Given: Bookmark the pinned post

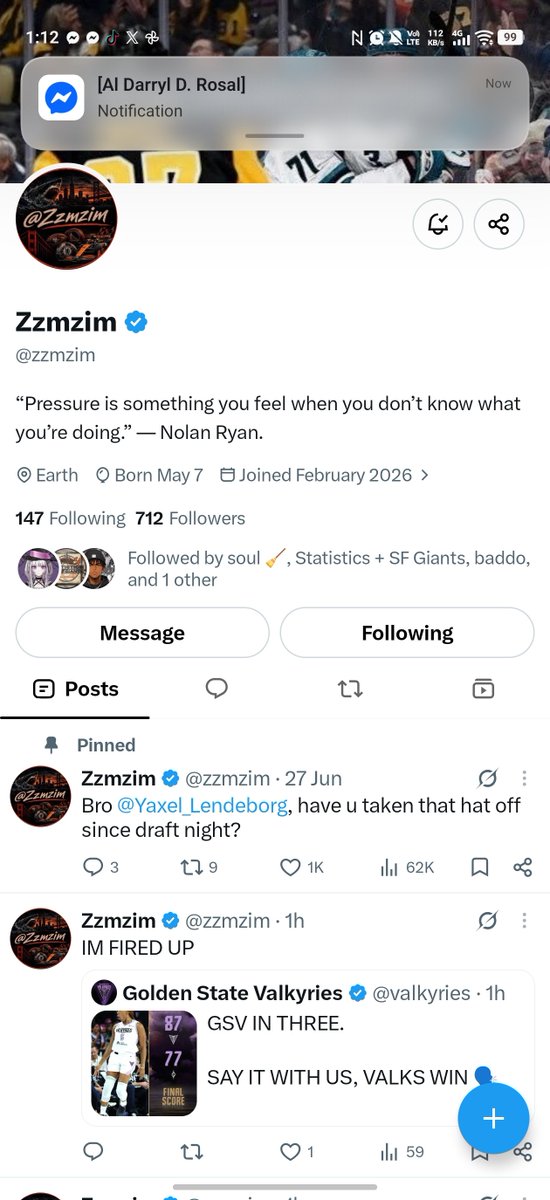Looking at the screenshot, I should [x=479, y=867].
